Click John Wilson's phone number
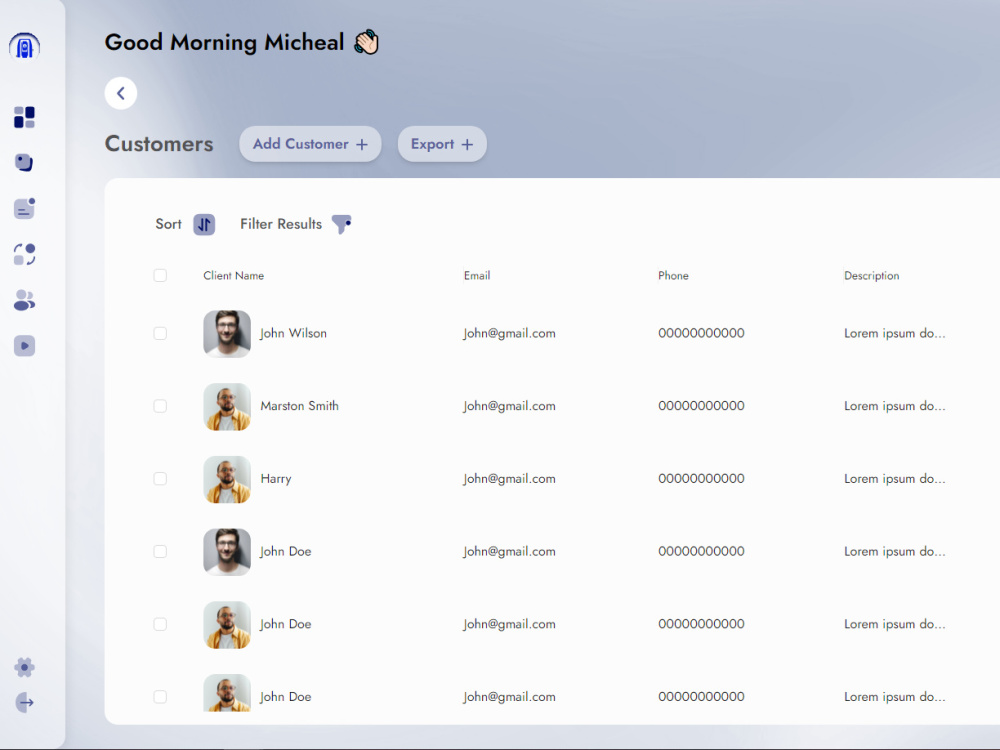1000x750 pixels. 702,333
